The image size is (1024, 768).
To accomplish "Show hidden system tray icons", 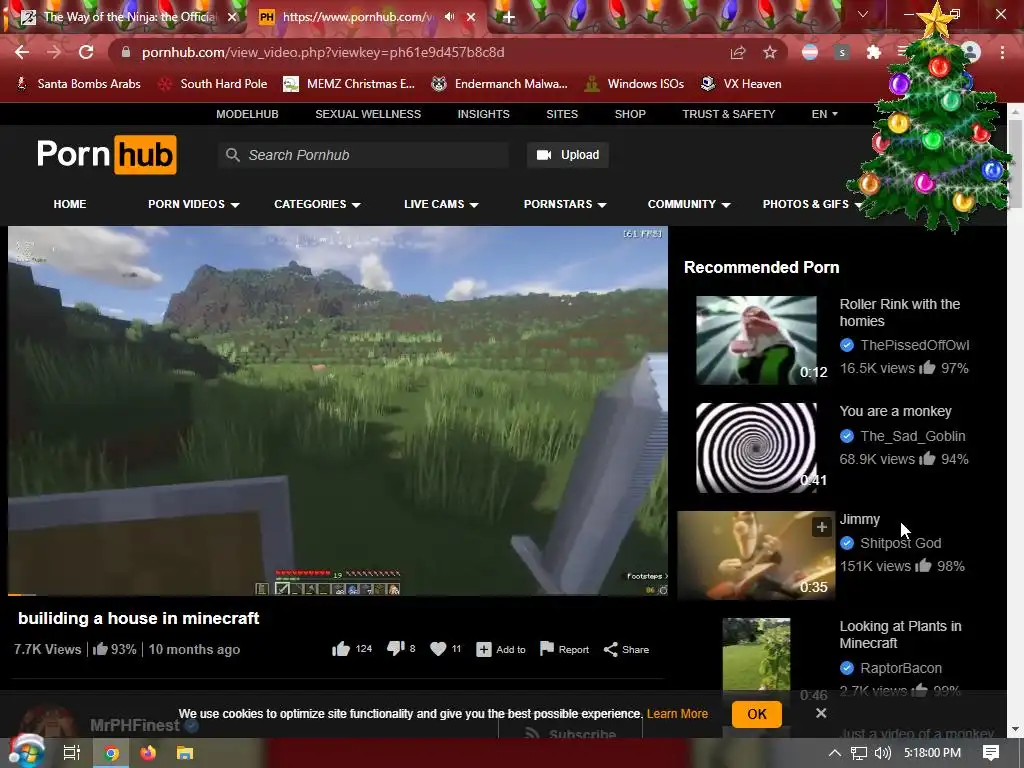I will [834, 753].
